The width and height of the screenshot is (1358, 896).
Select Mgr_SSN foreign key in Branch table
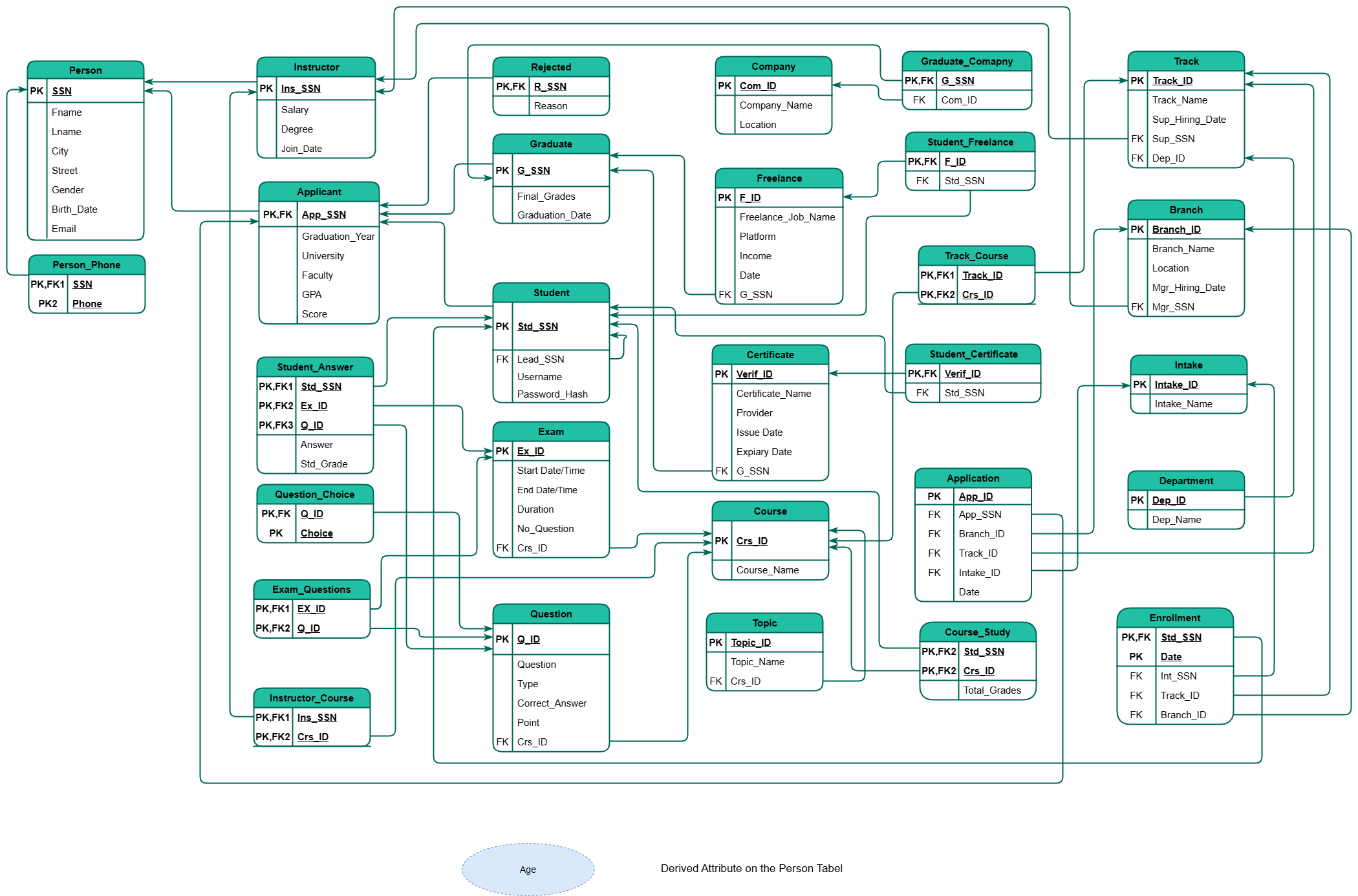1172,307
